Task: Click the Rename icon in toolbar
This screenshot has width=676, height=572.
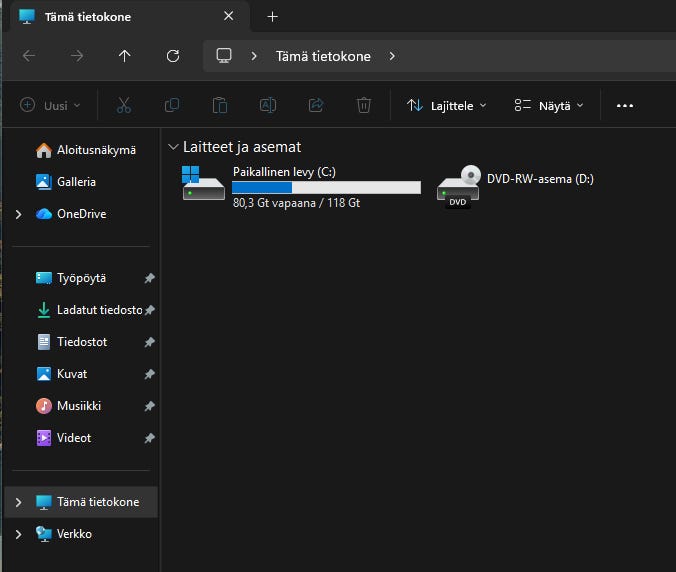Action: pos(268,105)
